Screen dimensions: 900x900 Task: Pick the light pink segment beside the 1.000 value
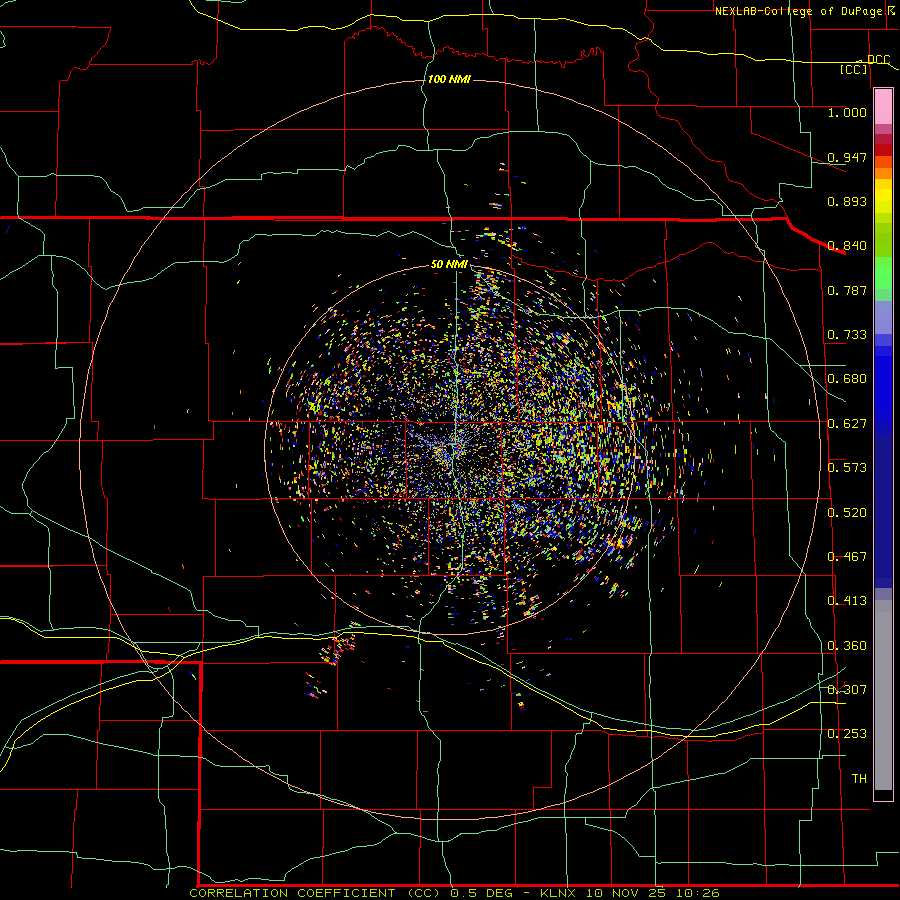coord(883,107)
